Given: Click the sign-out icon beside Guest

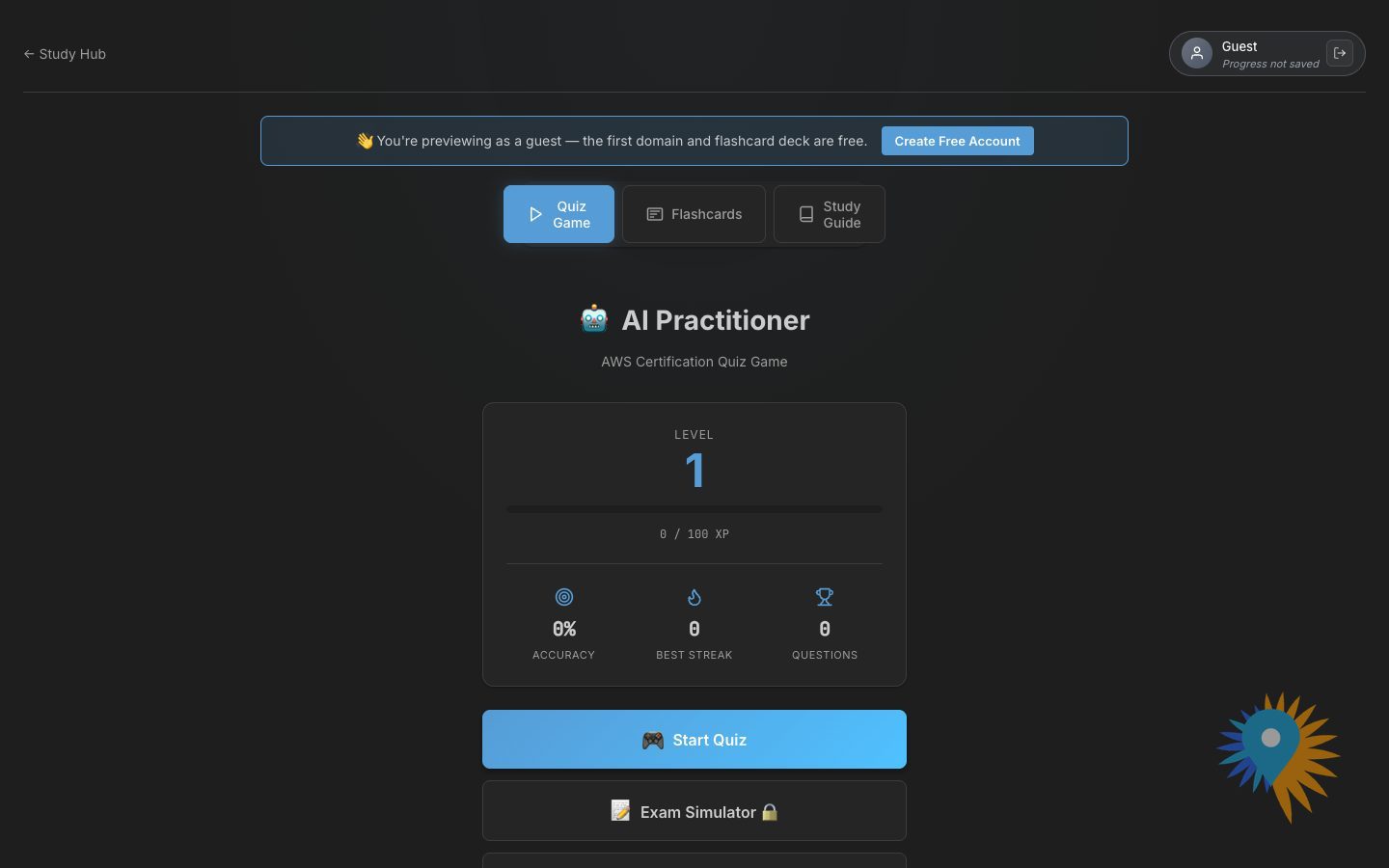Looking at the screenshot, I should 1339,53.
